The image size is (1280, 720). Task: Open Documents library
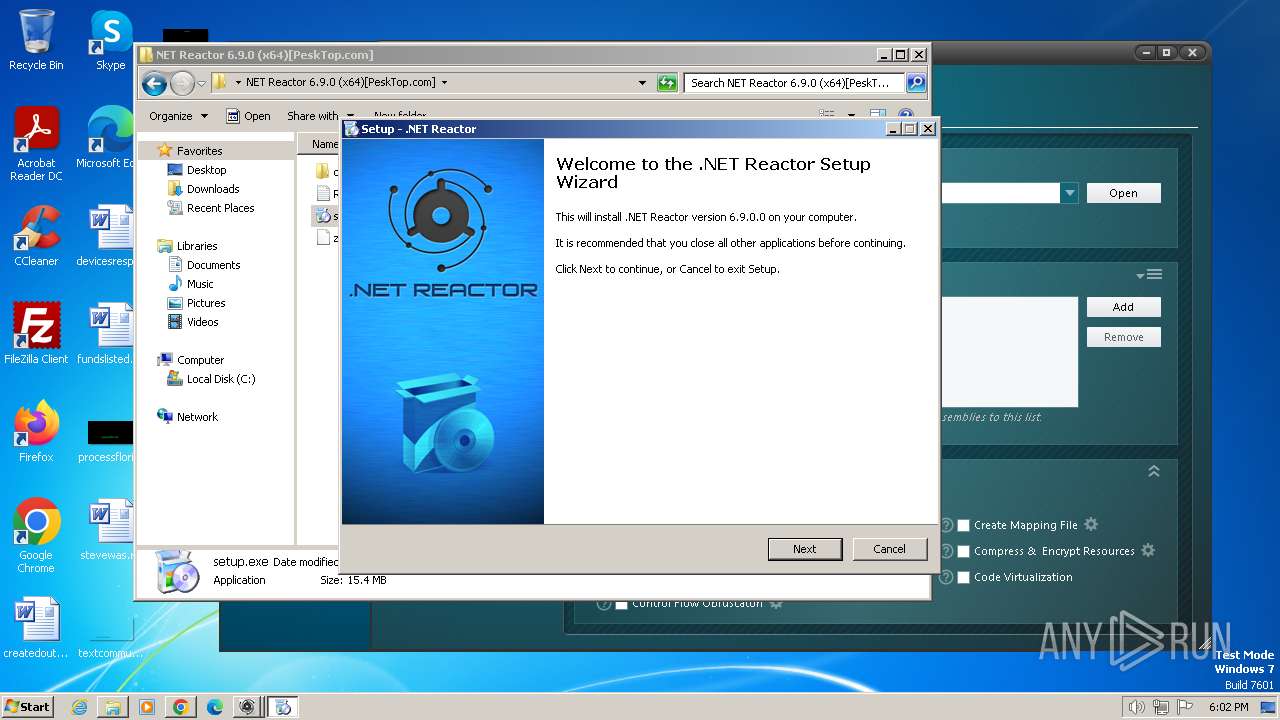tap(213, 265)
